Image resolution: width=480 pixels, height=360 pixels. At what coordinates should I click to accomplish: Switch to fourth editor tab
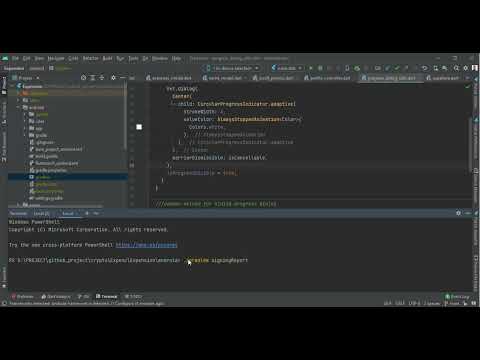point(327,78)
